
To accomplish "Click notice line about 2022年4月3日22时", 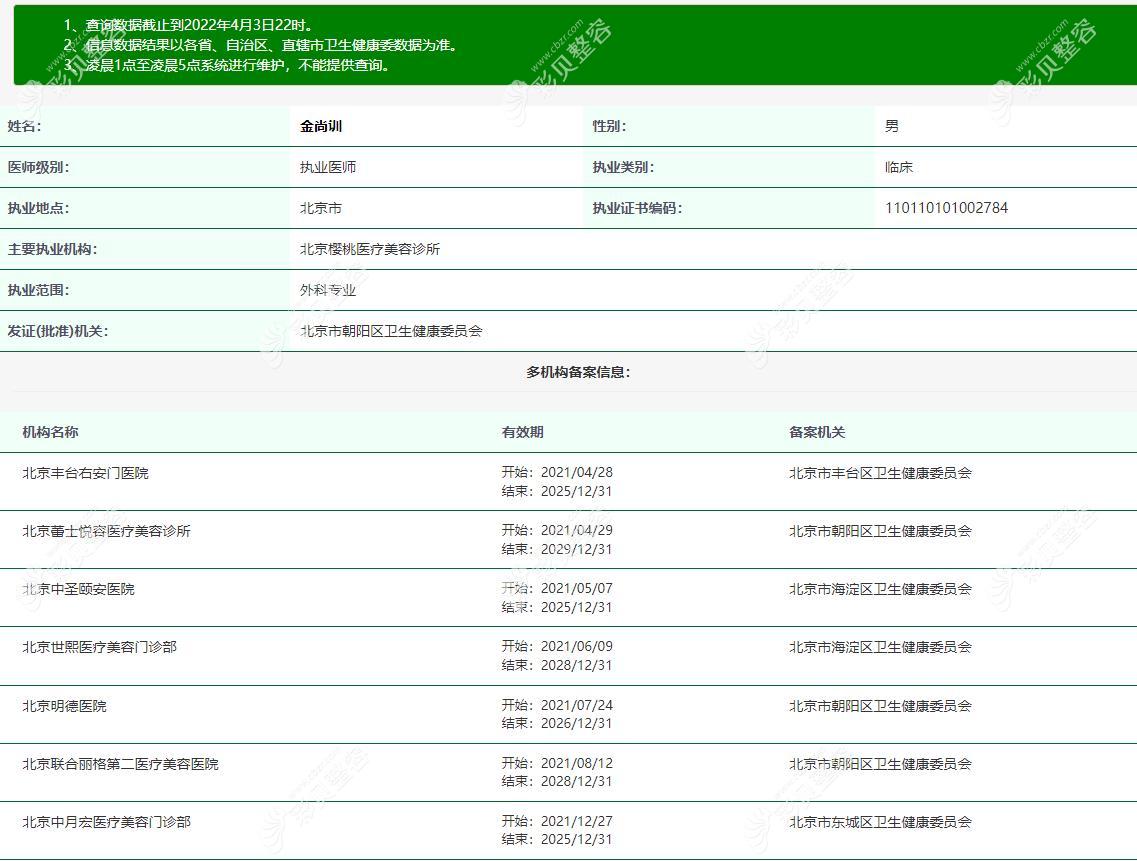I will click(x=189, y=25).
